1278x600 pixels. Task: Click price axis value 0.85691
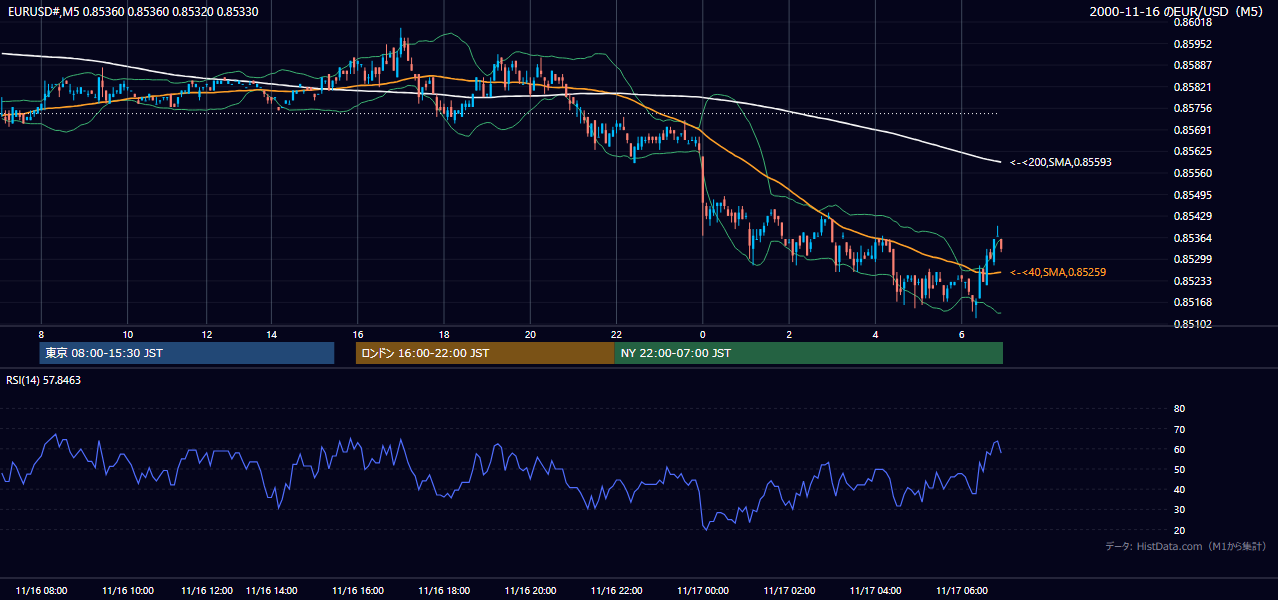coord(1192,130)
